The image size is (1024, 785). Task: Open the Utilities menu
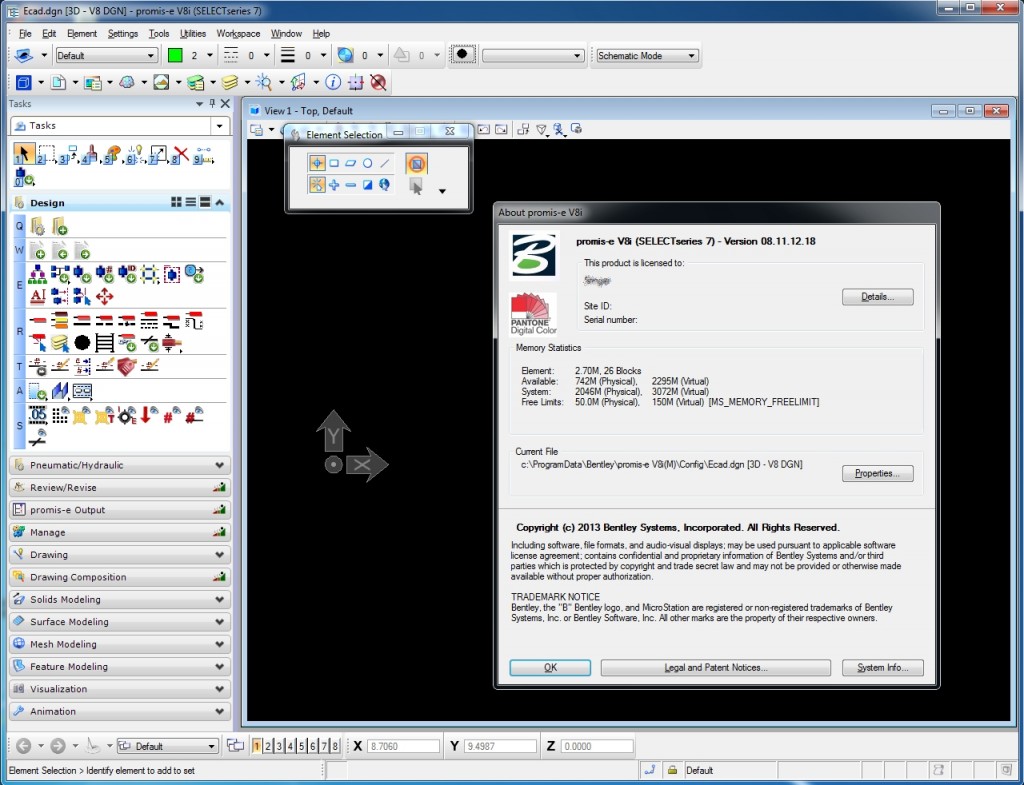[x=192, y=33]
